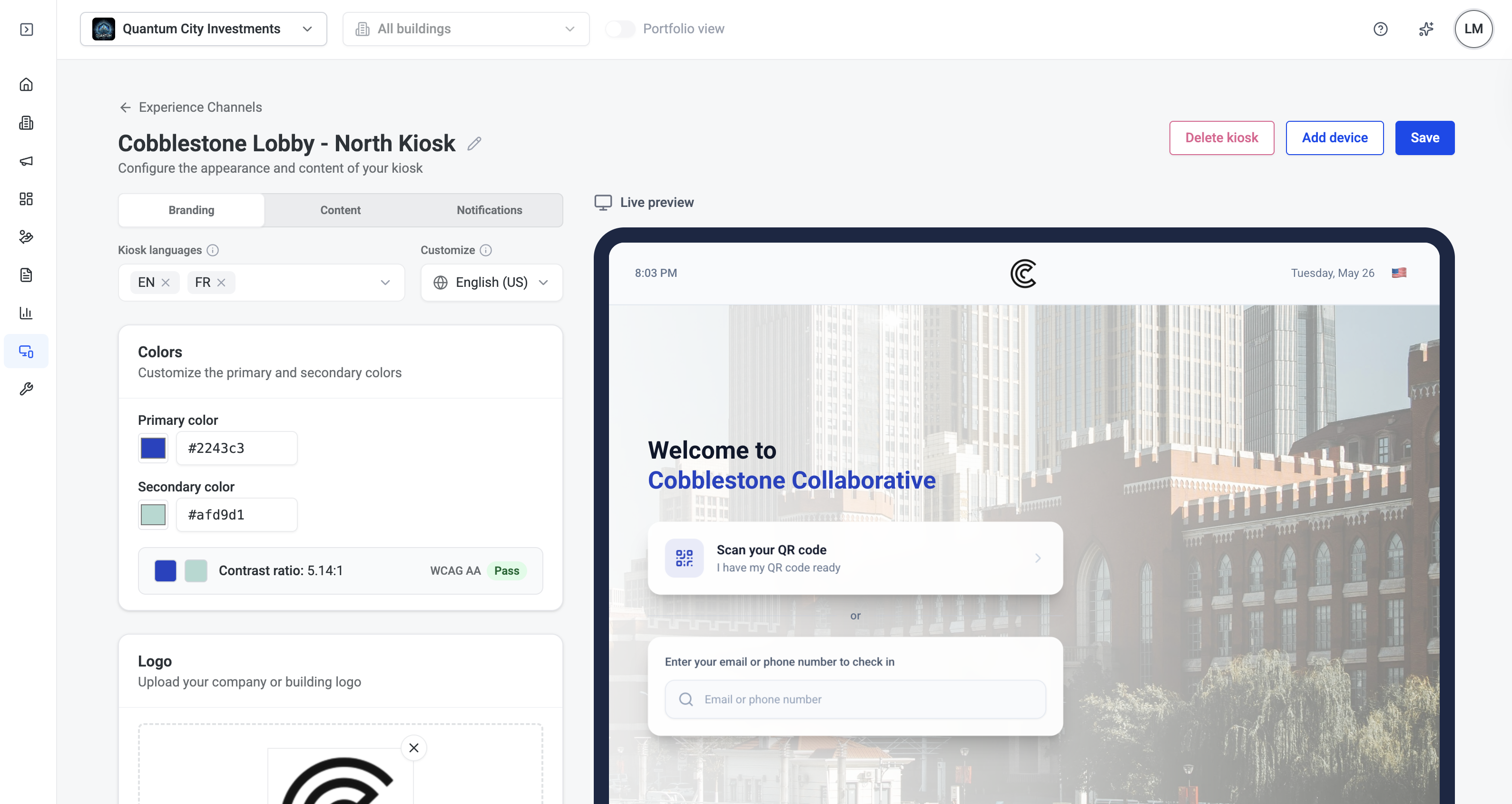Image resolution: width=1512 pixels, height=804 pixels.
Task: Open the megaphone announcements icon
Action: point(27,161)
